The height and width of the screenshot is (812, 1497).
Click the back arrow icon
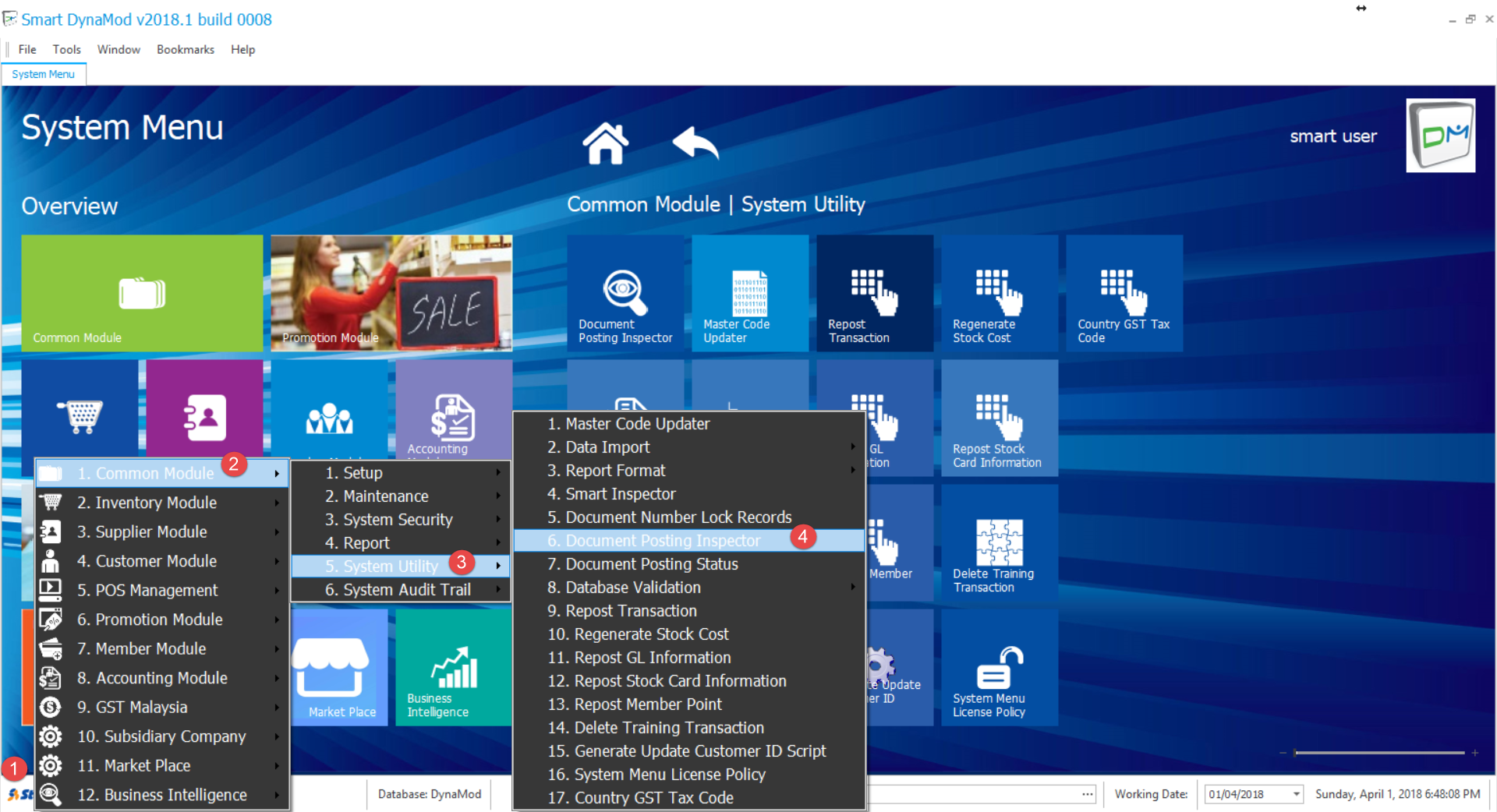[x=695, y=143]
